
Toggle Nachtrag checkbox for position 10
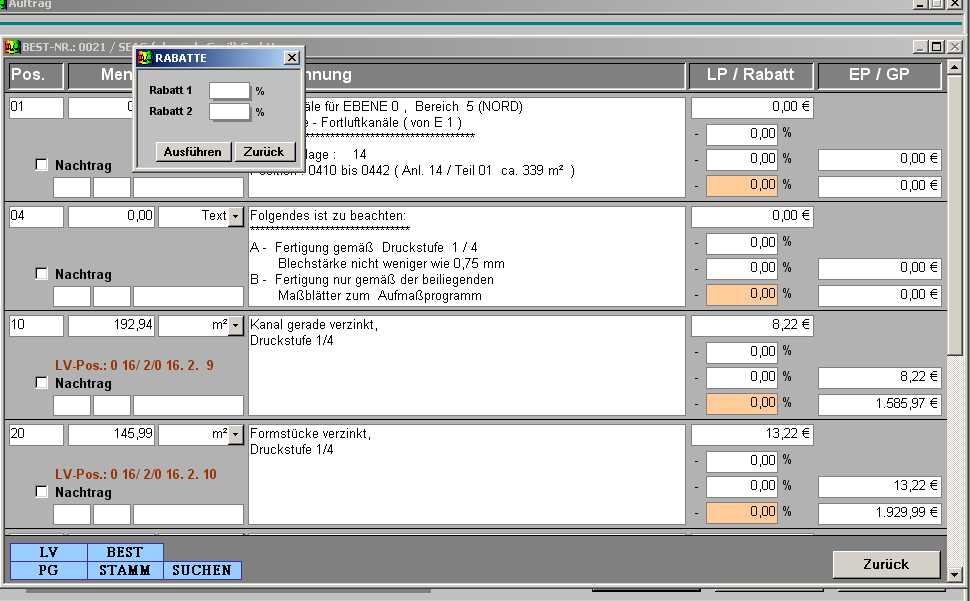point(42,383)
